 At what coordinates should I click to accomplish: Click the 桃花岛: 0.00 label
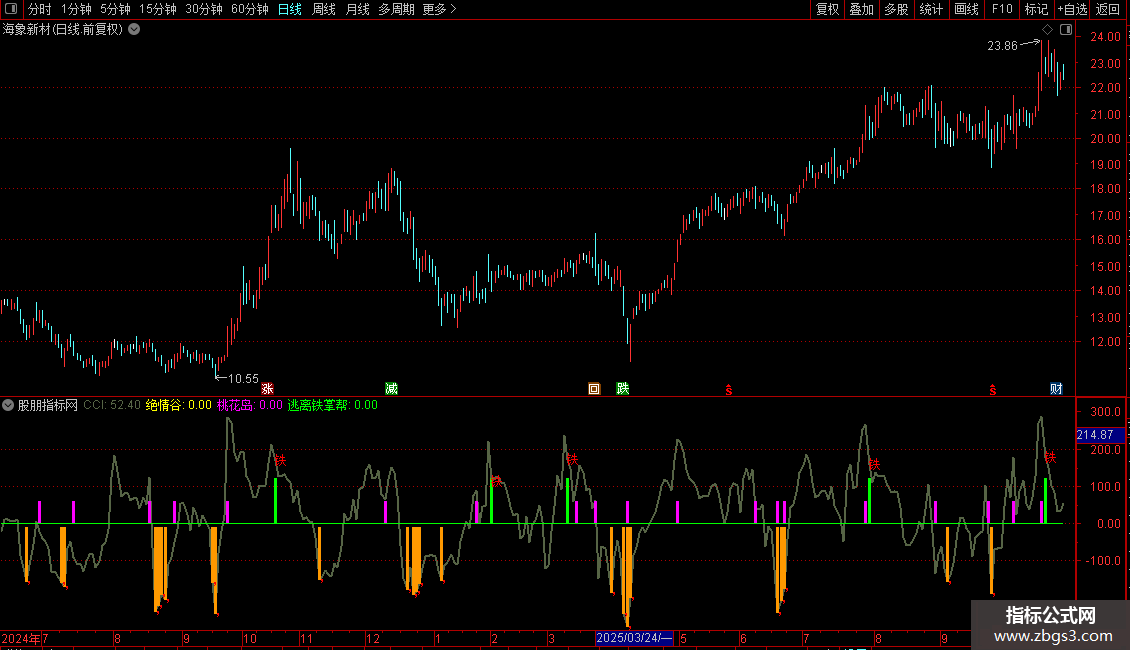[x=249, y=405]
